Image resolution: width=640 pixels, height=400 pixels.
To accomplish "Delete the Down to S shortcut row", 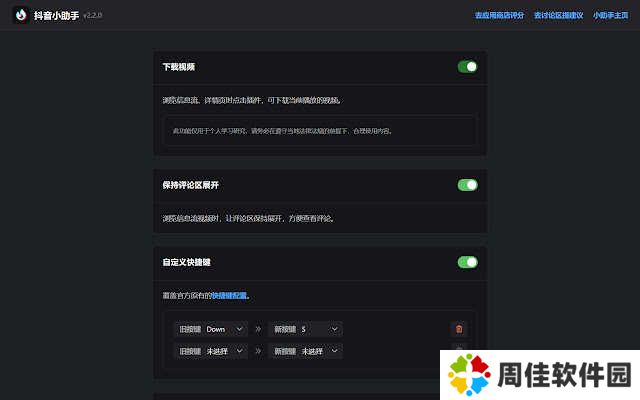I will [x=459, y=328].
